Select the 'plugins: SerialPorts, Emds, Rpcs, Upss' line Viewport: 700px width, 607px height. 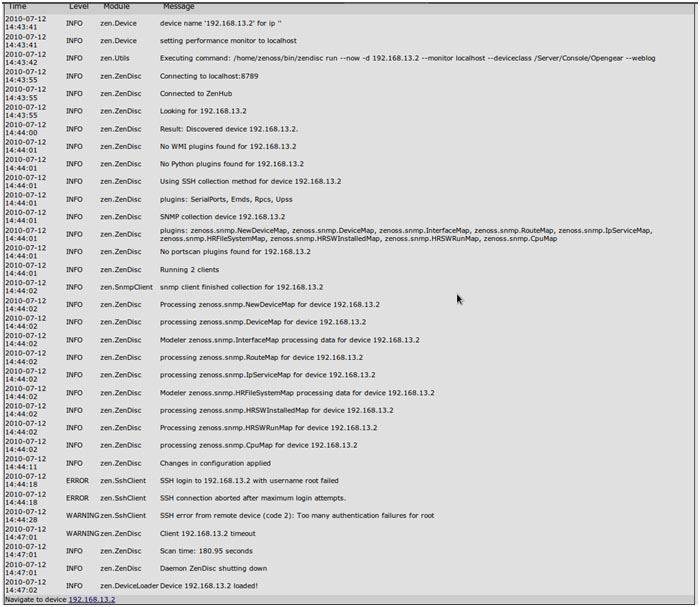(x=226, y=199)
